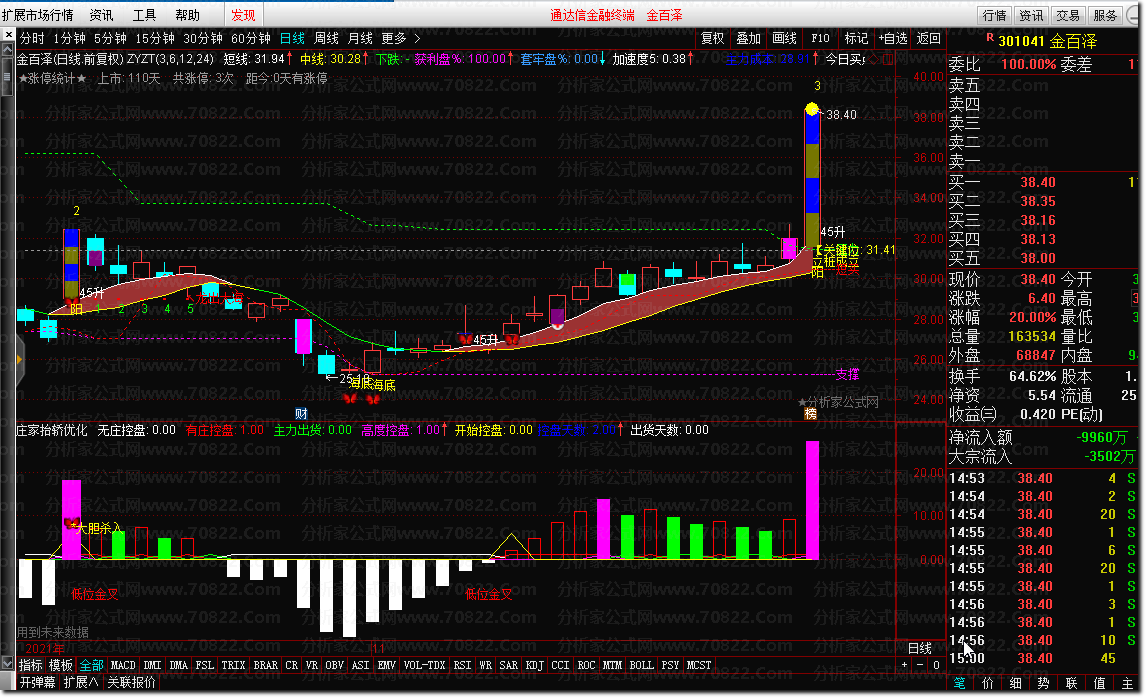Open the 工具 menu
This screenshot has height=698, width=1147.
[x=144, y=15]
